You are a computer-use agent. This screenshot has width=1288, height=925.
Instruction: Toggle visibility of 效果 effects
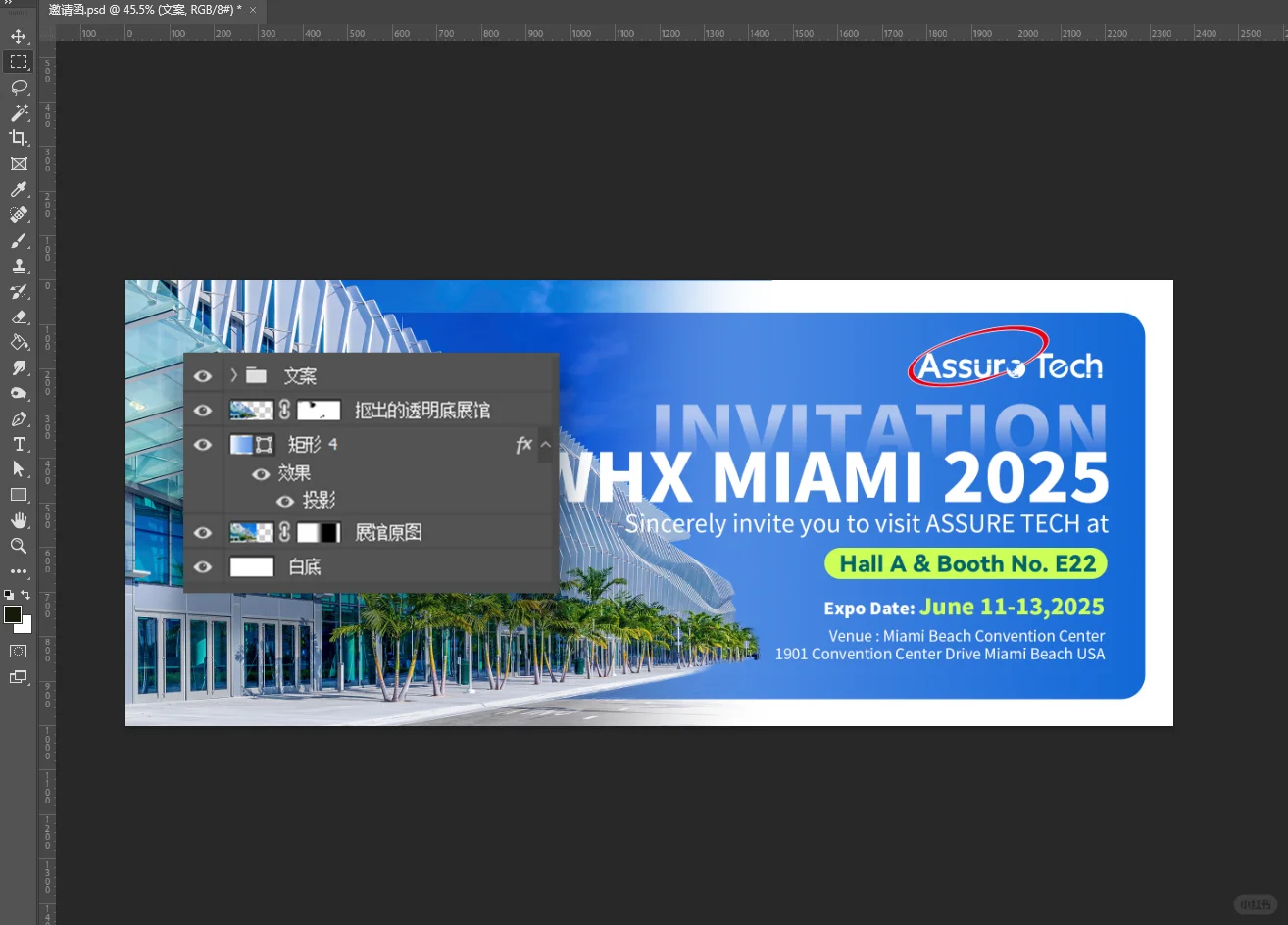(261, 474)
